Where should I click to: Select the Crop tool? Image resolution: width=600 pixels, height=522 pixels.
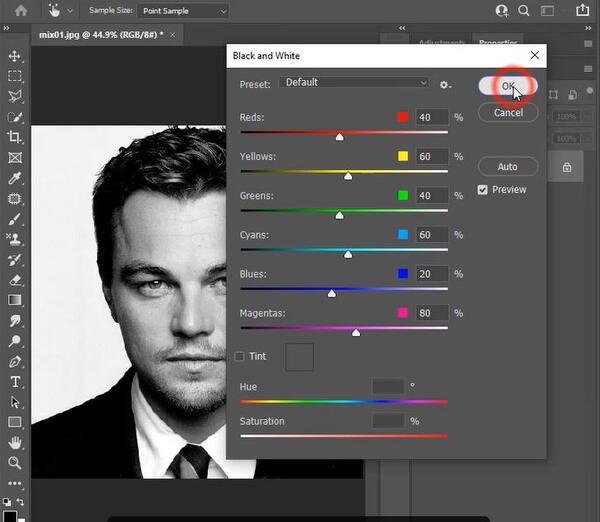tap(15, 137)
